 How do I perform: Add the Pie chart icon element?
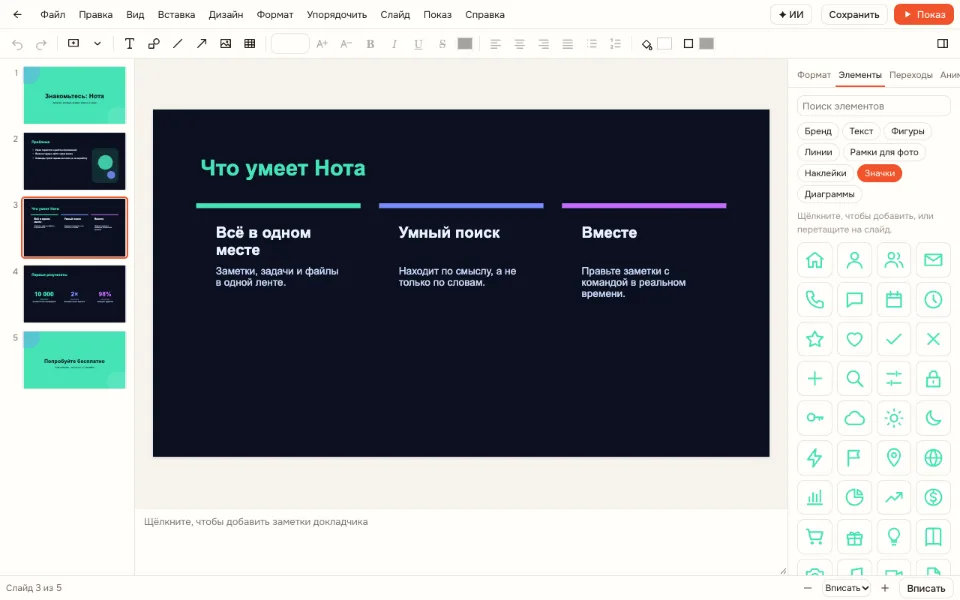click(x=854, y=497)
